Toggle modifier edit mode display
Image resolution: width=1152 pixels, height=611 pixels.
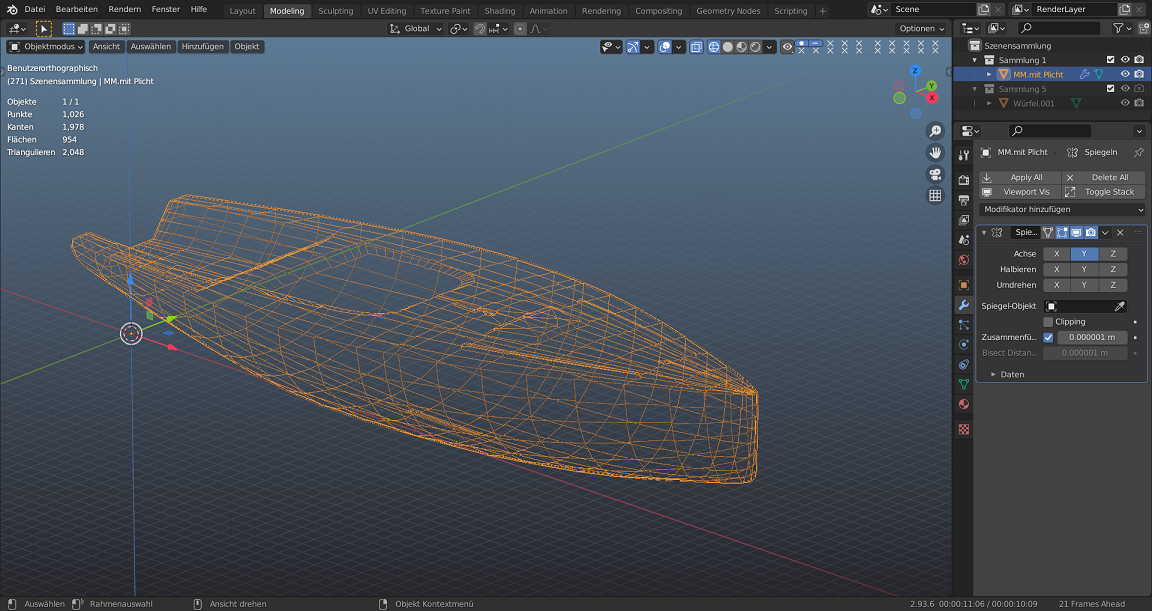click(1062, 233)
